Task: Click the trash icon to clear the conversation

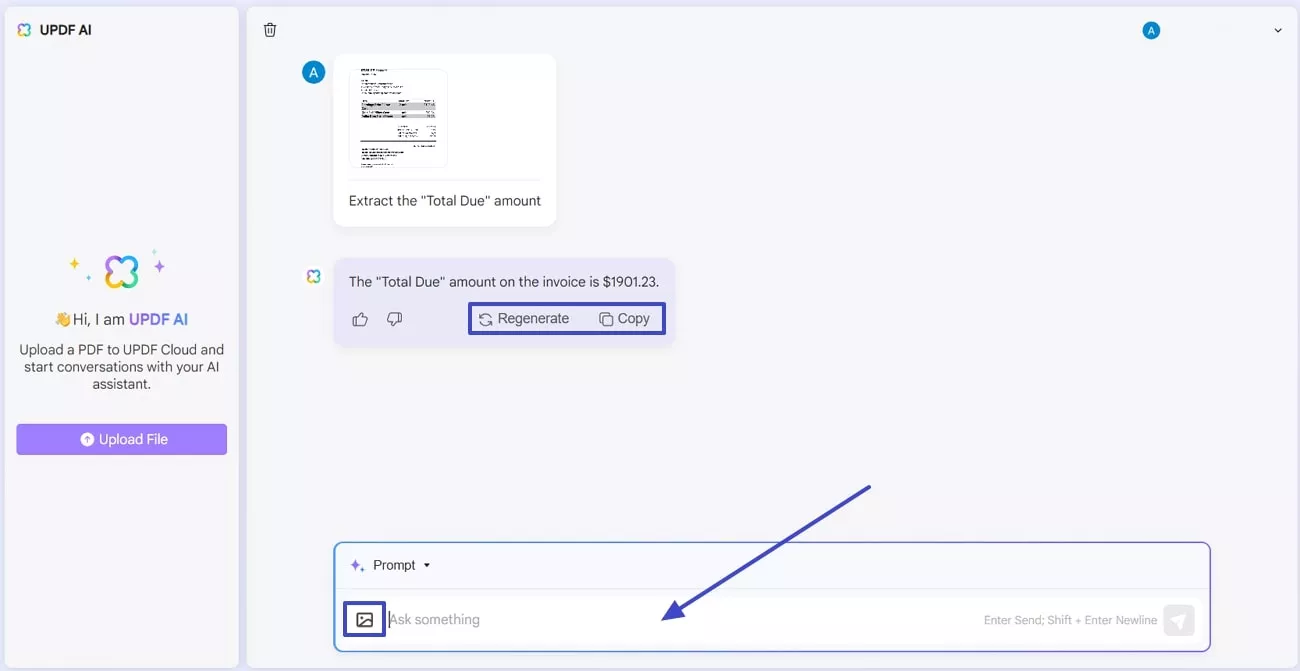Action: point(270,30)
